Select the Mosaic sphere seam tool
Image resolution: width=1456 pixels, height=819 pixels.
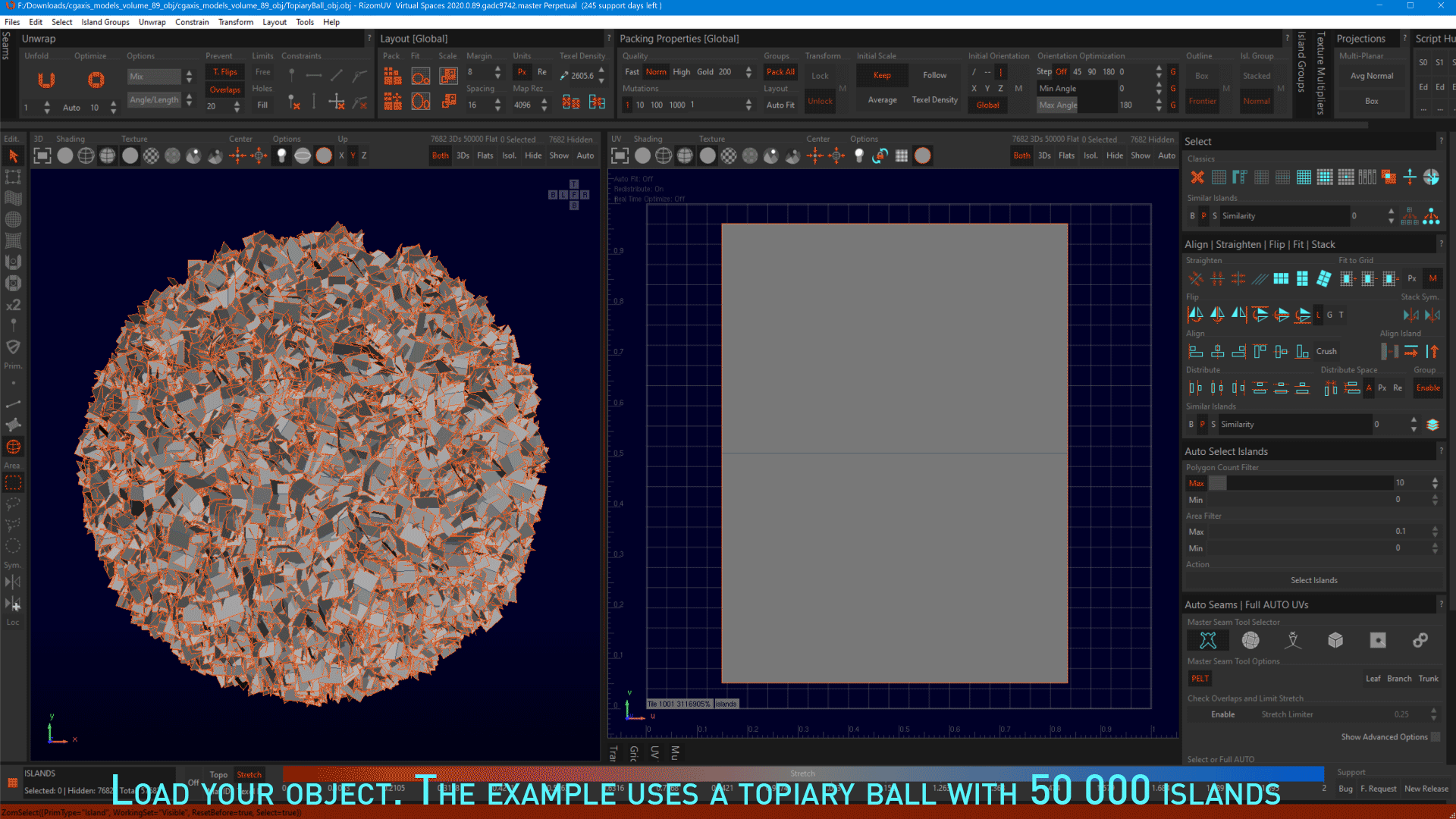pos(1250,641)
